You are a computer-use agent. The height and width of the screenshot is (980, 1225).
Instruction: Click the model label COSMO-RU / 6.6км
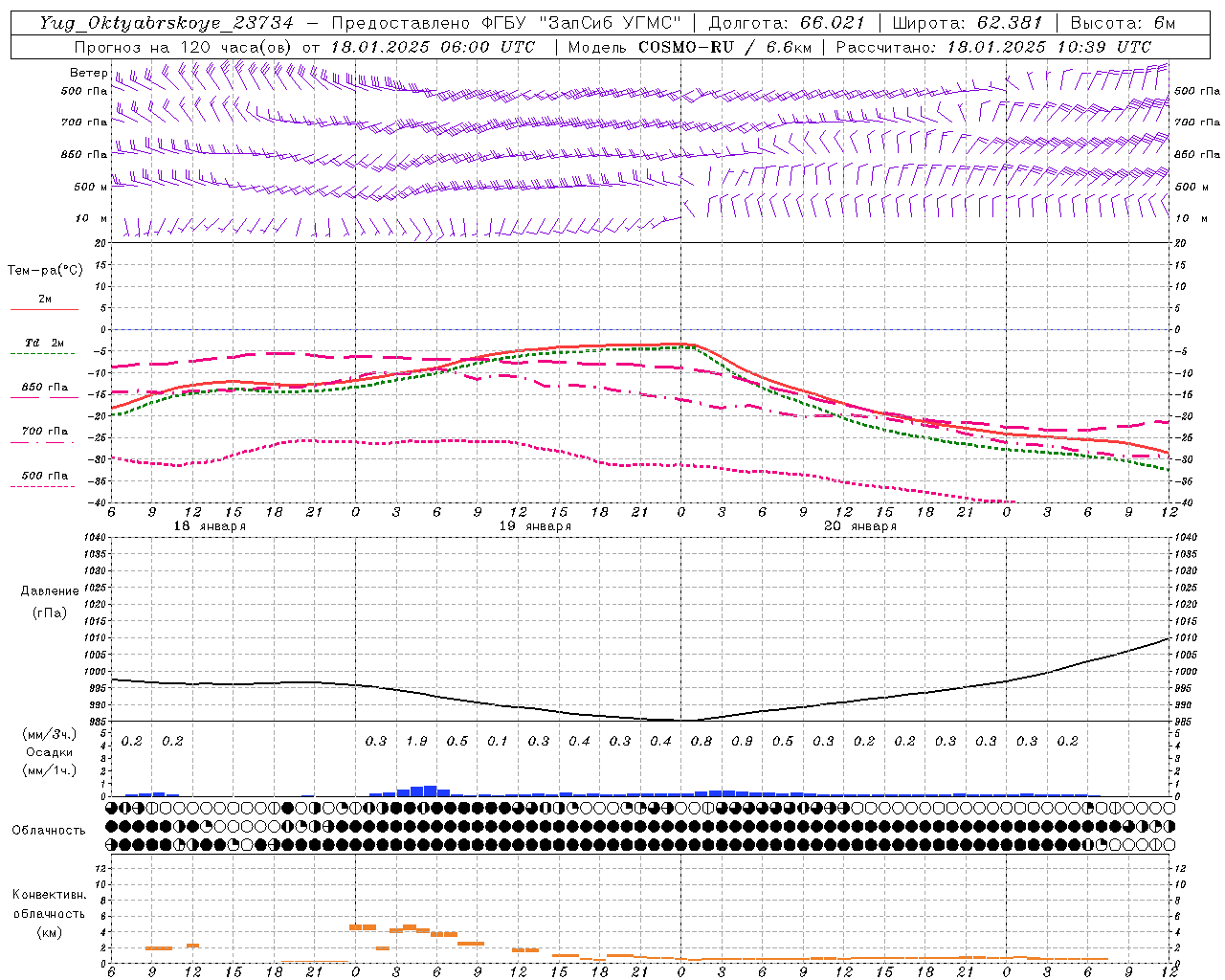point(724,47)
